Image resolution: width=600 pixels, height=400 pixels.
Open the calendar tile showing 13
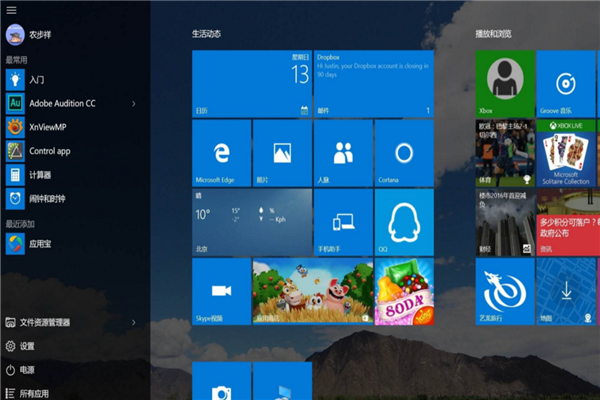pyautogui.click(x=252, y=83)
